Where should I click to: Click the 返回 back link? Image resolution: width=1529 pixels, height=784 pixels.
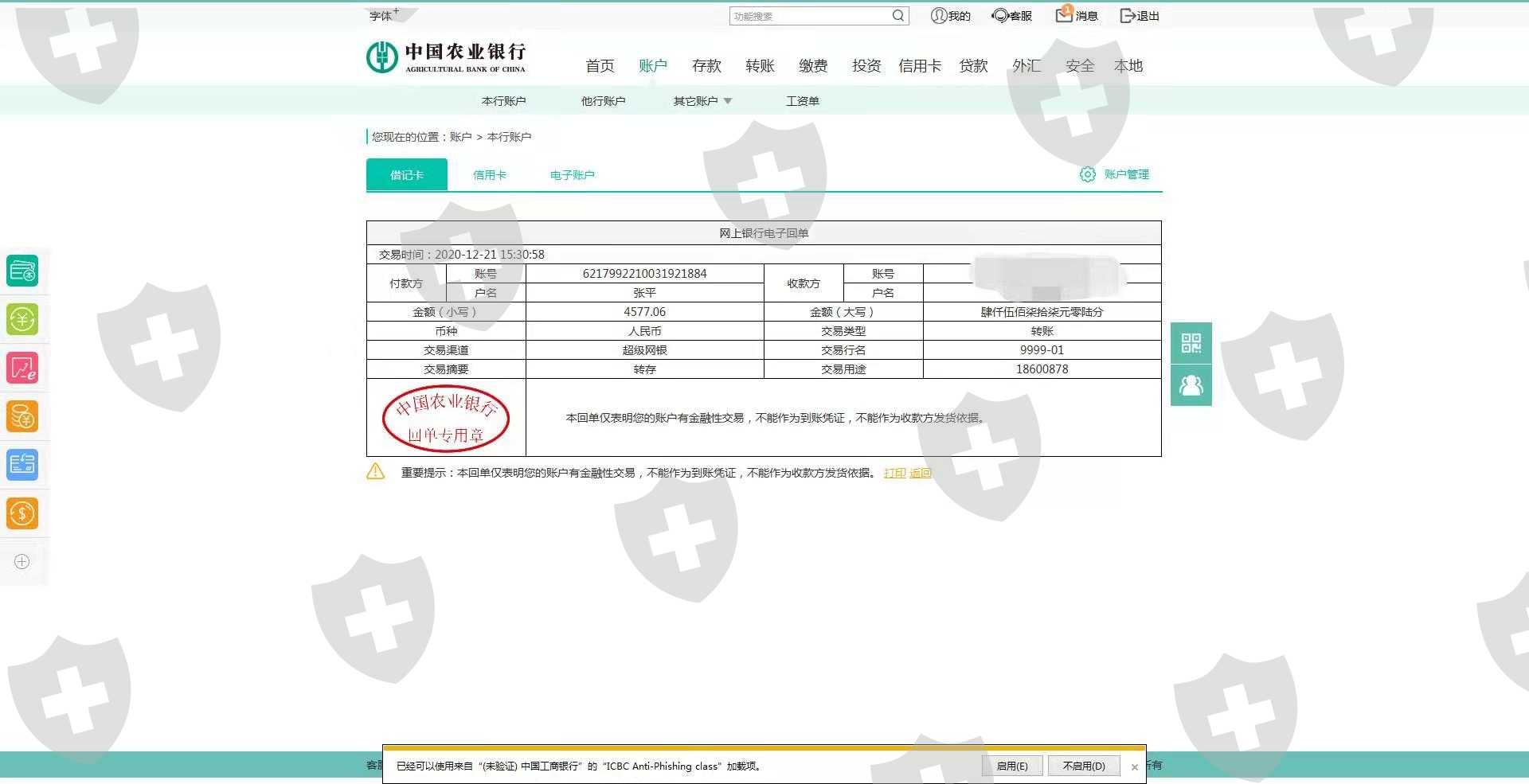(x=921, y=473)
